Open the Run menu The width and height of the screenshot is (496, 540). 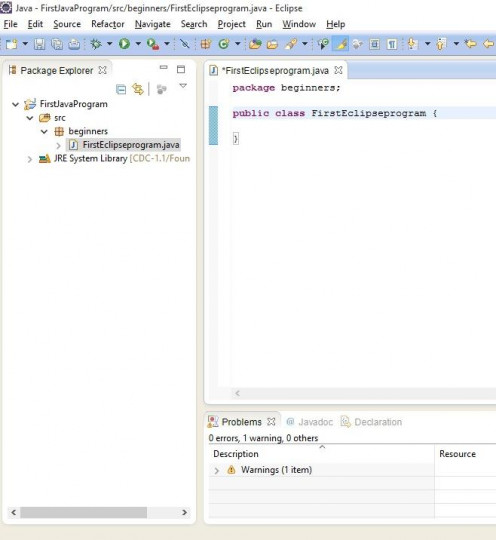(264, 24)
